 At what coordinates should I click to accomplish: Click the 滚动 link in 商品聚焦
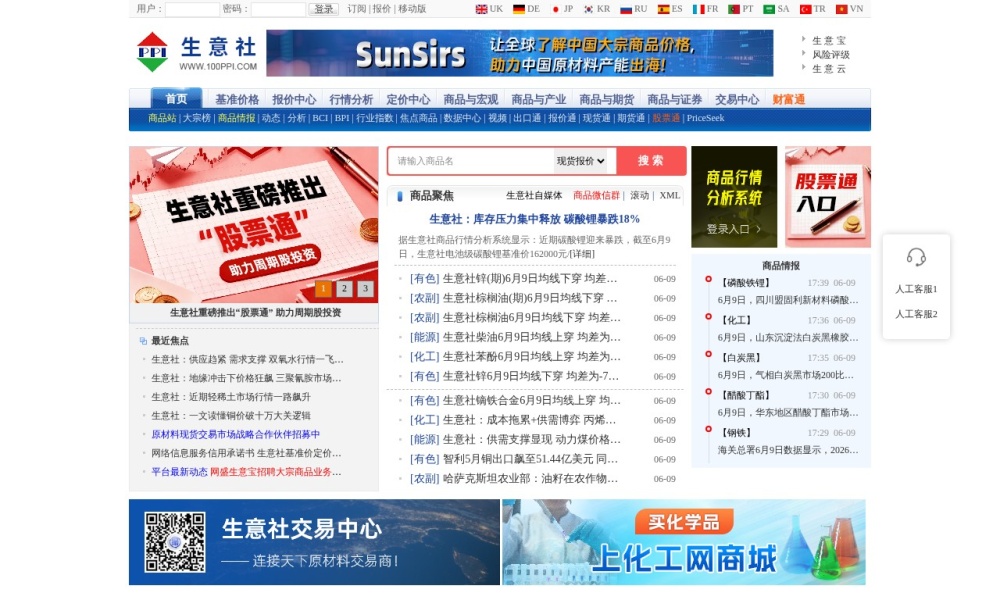pyautogui.click(x=639, y=196)
